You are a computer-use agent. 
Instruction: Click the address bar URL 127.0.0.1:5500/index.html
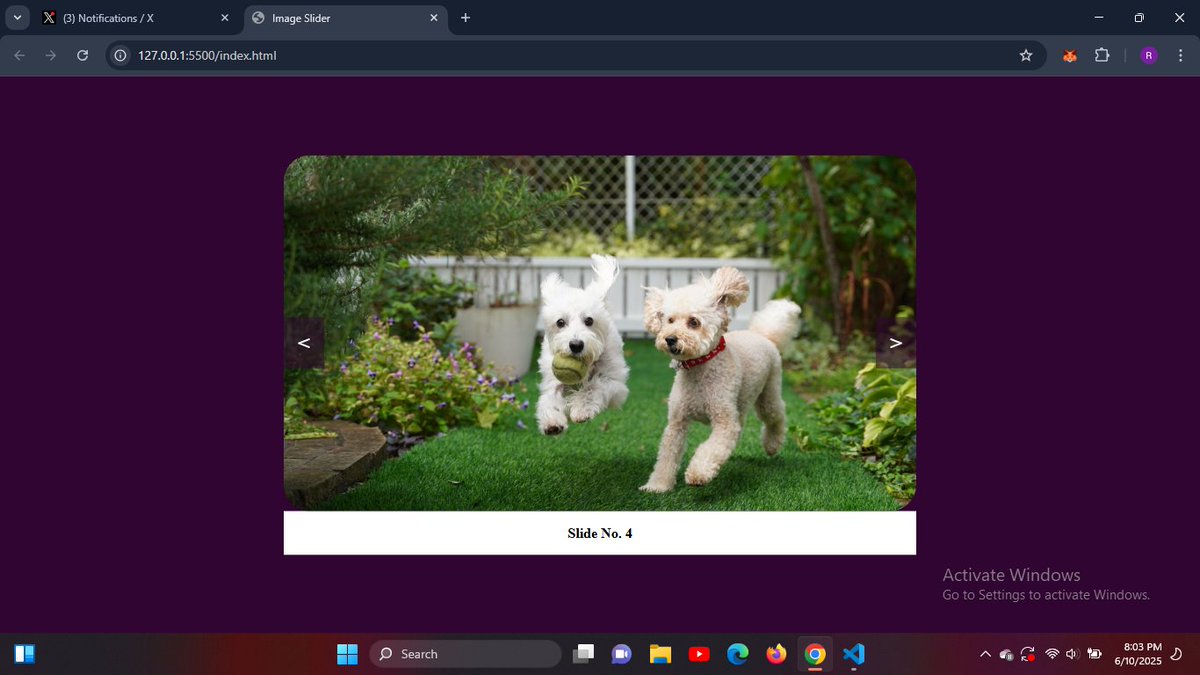(207, 56)
